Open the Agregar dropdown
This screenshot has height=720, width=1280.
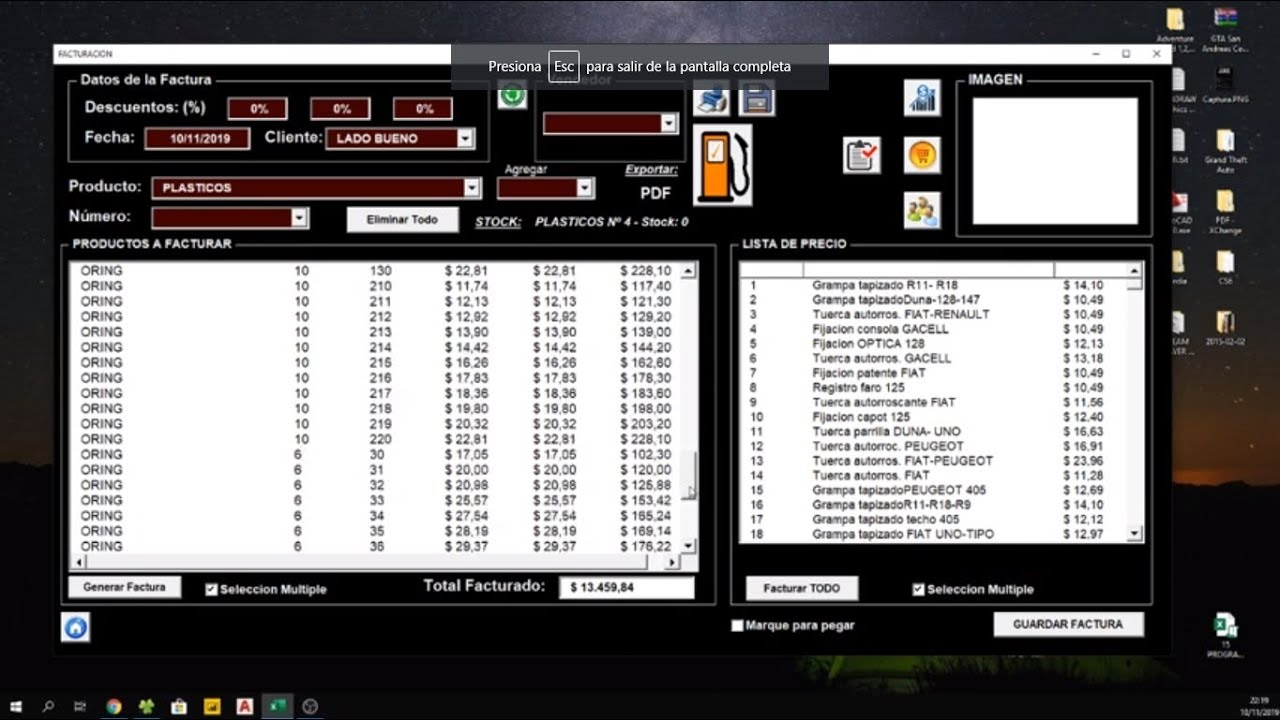tap(585, 188)
